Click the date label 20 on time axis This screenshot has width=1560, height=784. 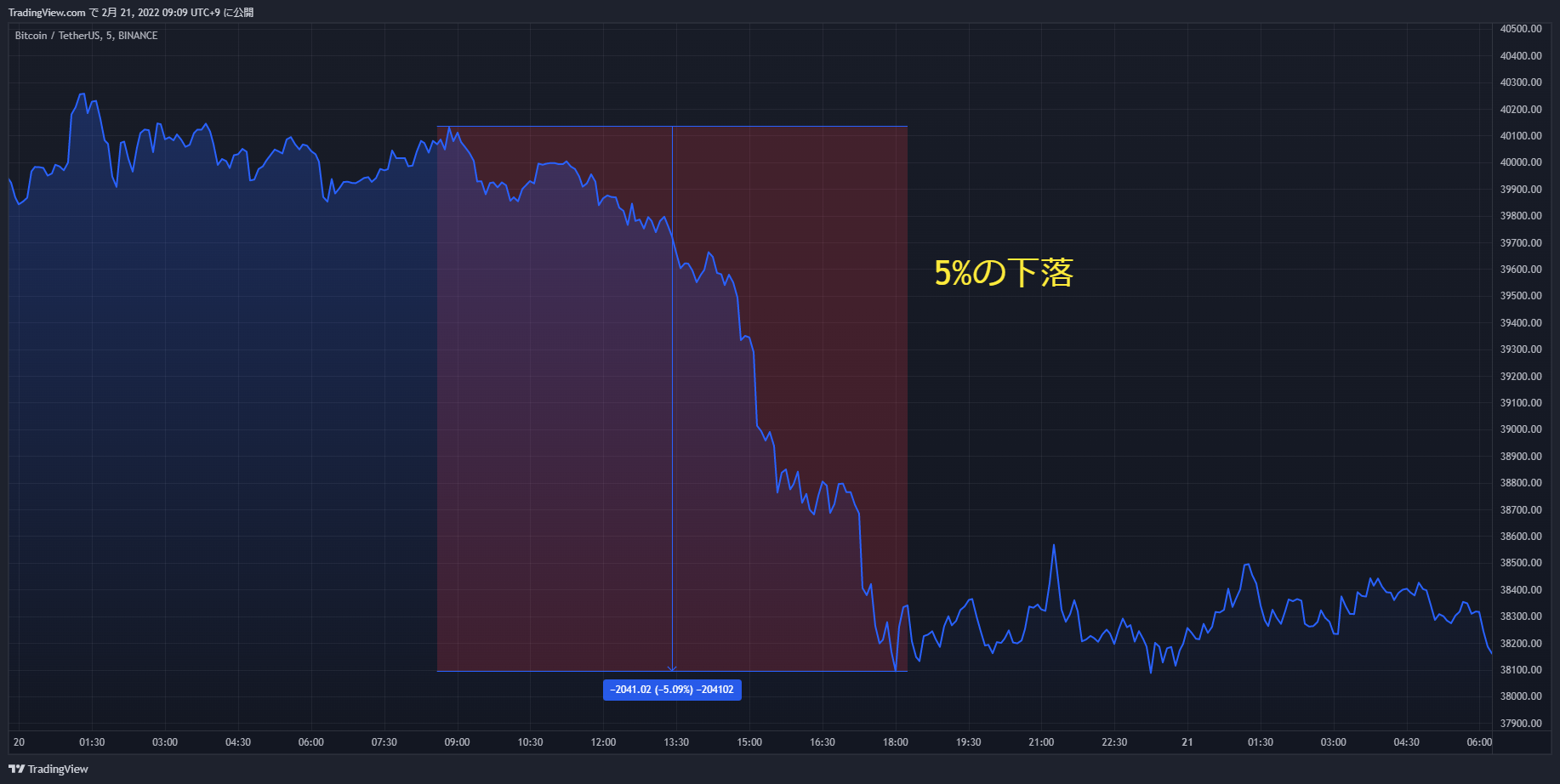[x=19, y=742]
